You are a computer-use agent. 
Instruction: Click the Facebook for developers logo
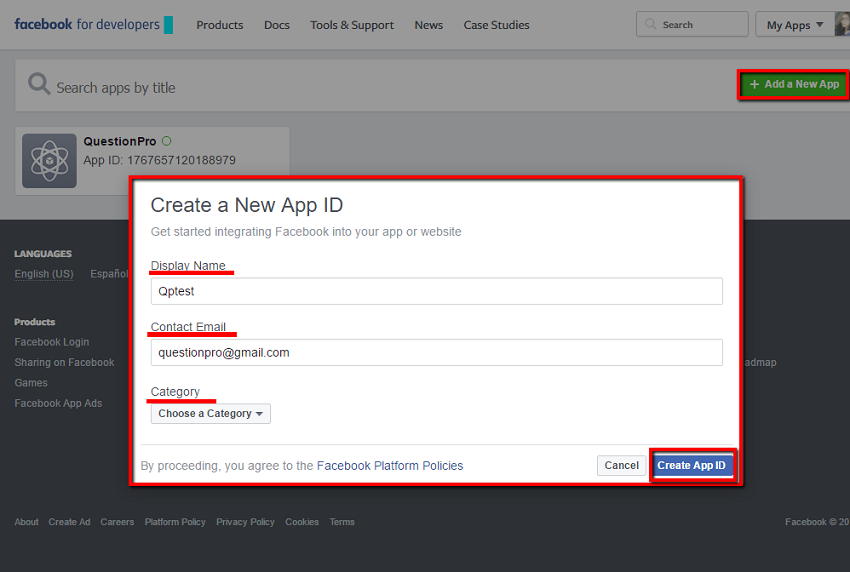pos(93,25)
